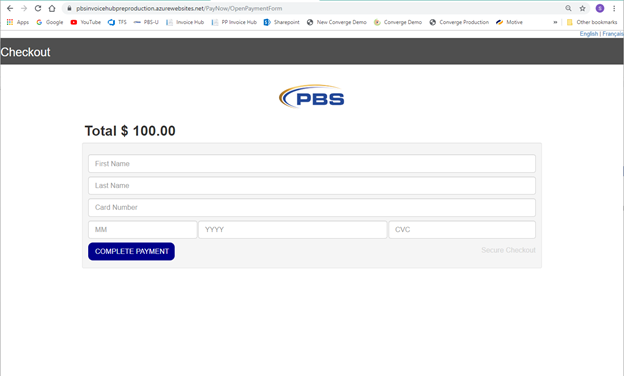
Task: Open the Converge Production bookmark
Action: pyautogui.click(x=459, y=22)
